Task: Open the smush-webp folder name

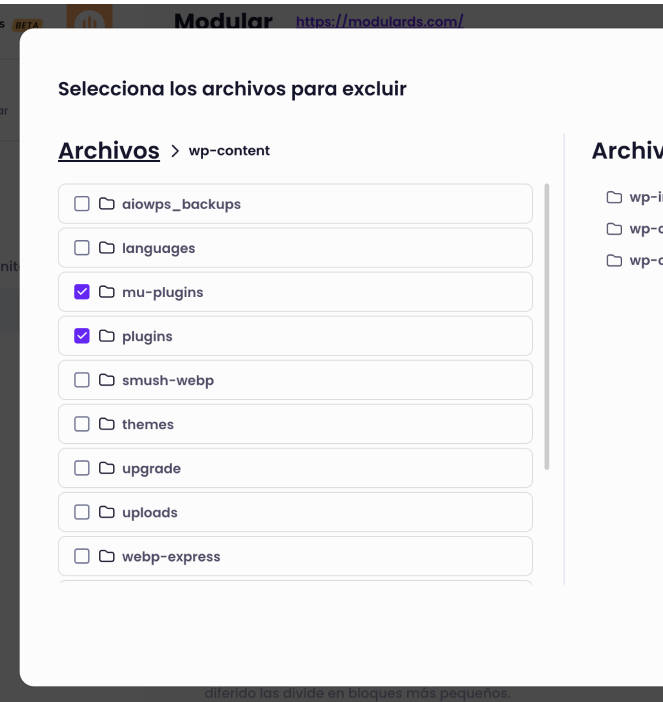Action: 168,381
